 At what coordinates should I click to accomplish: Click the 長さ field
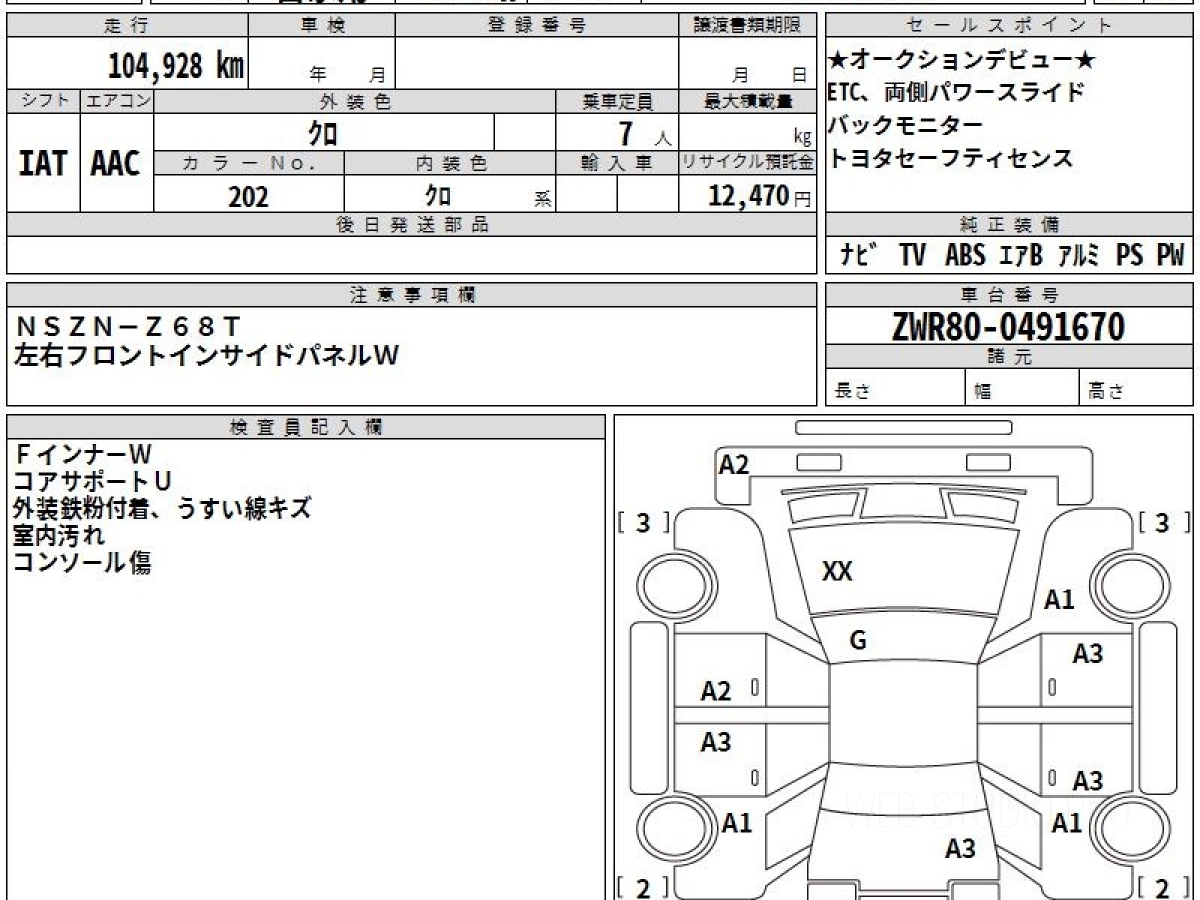pyautogui.click(x=896, y=388)
